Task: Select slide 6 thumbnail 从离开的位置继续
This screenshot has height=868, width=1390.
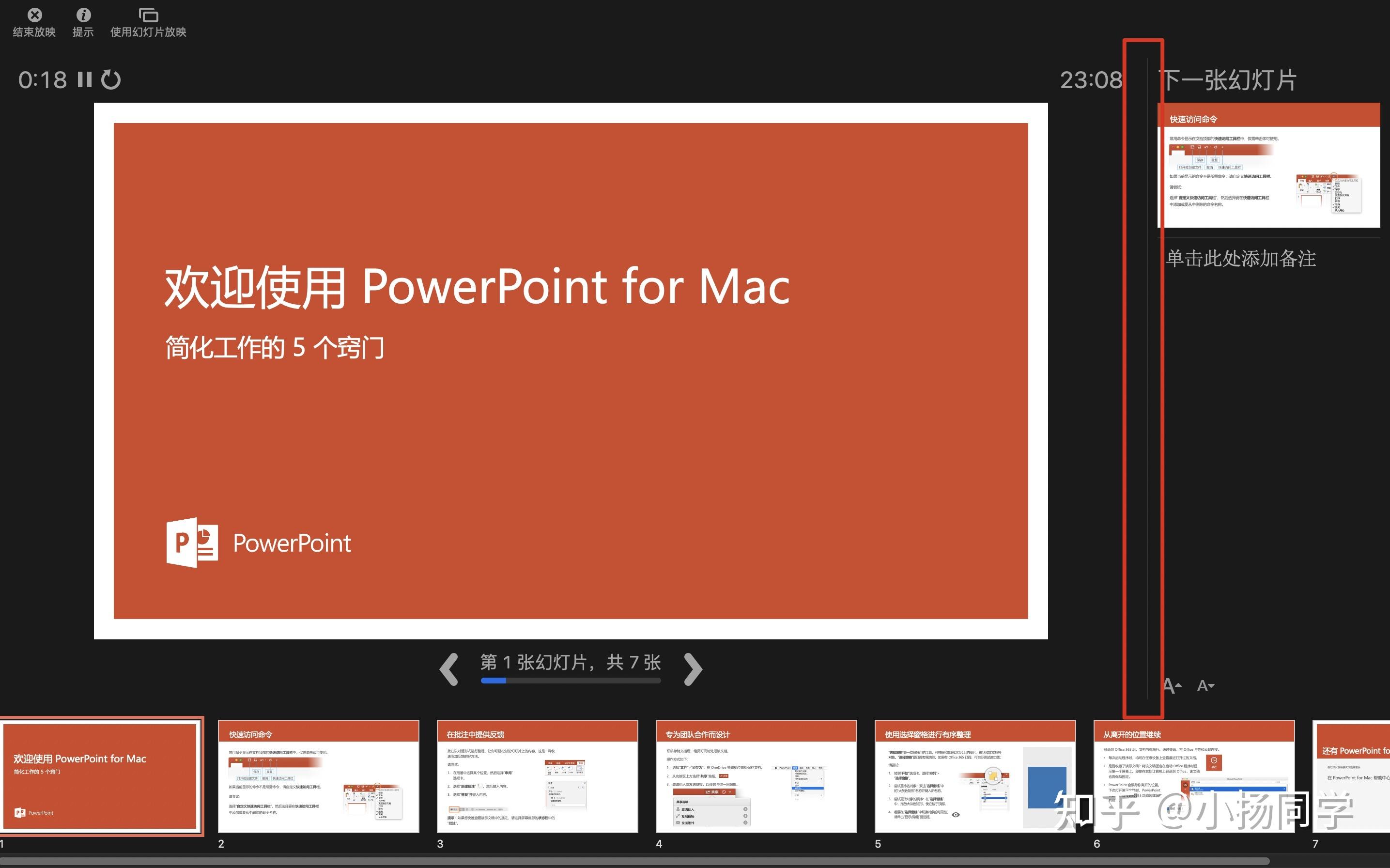Action: [1194, 776]
